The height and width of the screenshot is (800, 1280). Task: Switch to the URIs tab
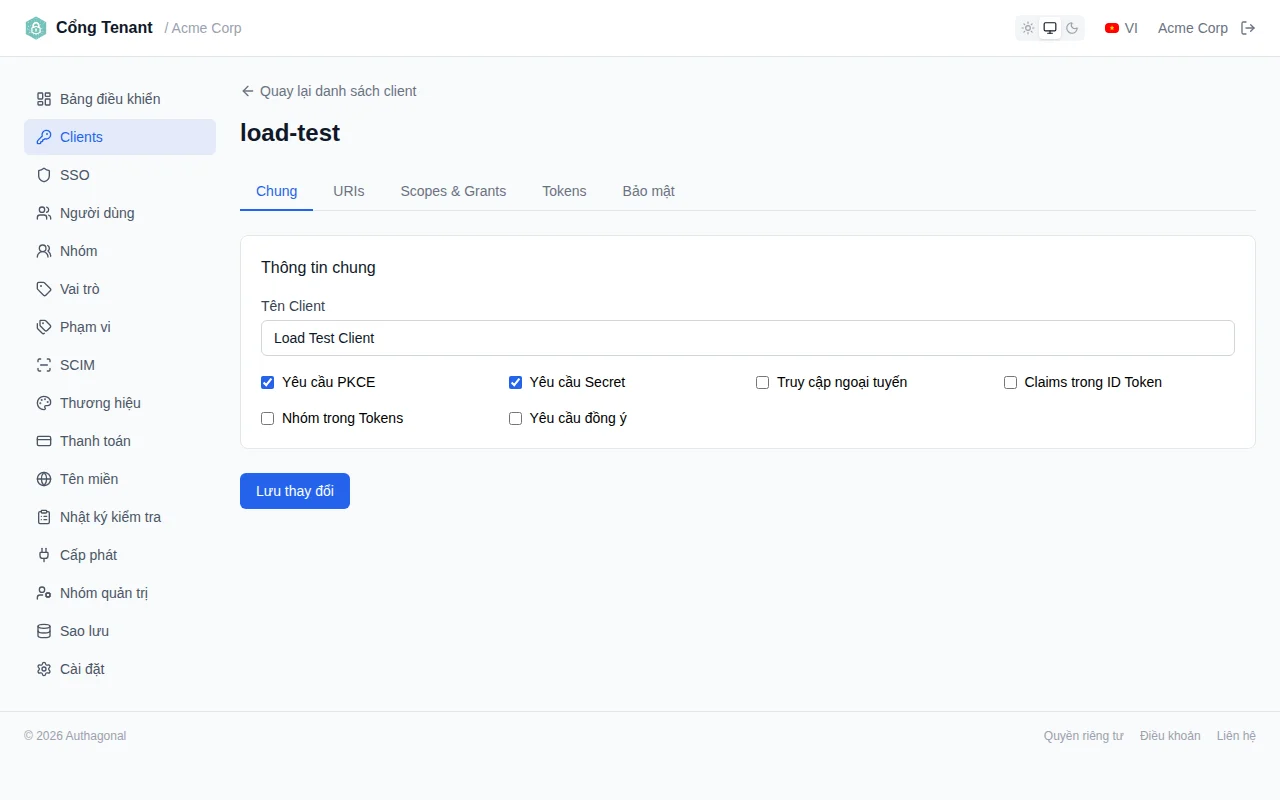click(349, 191)
